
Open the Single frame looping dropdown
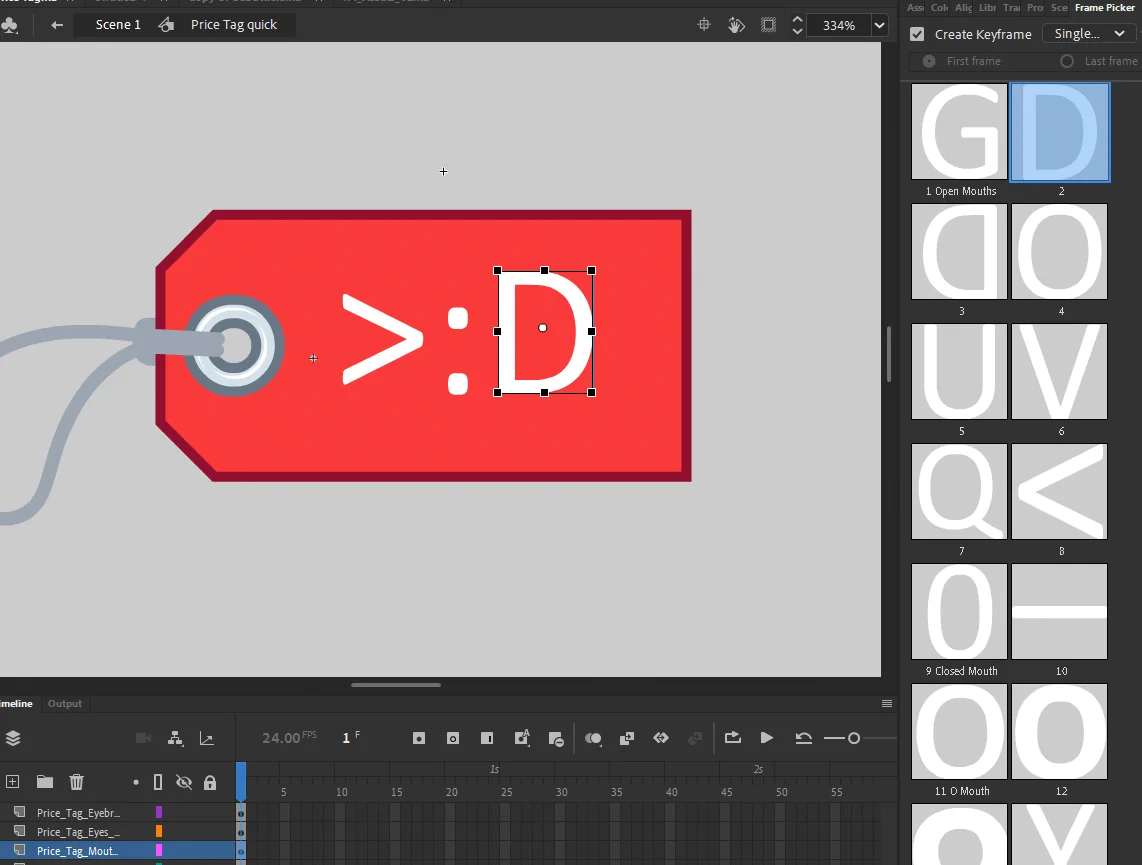[1089, 33]
